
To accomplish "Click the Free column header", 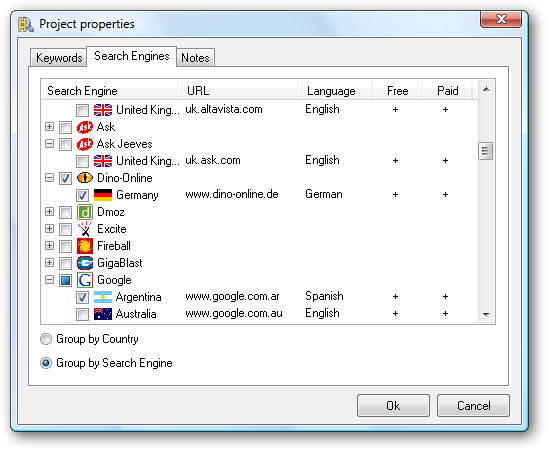I will (397, 91).
